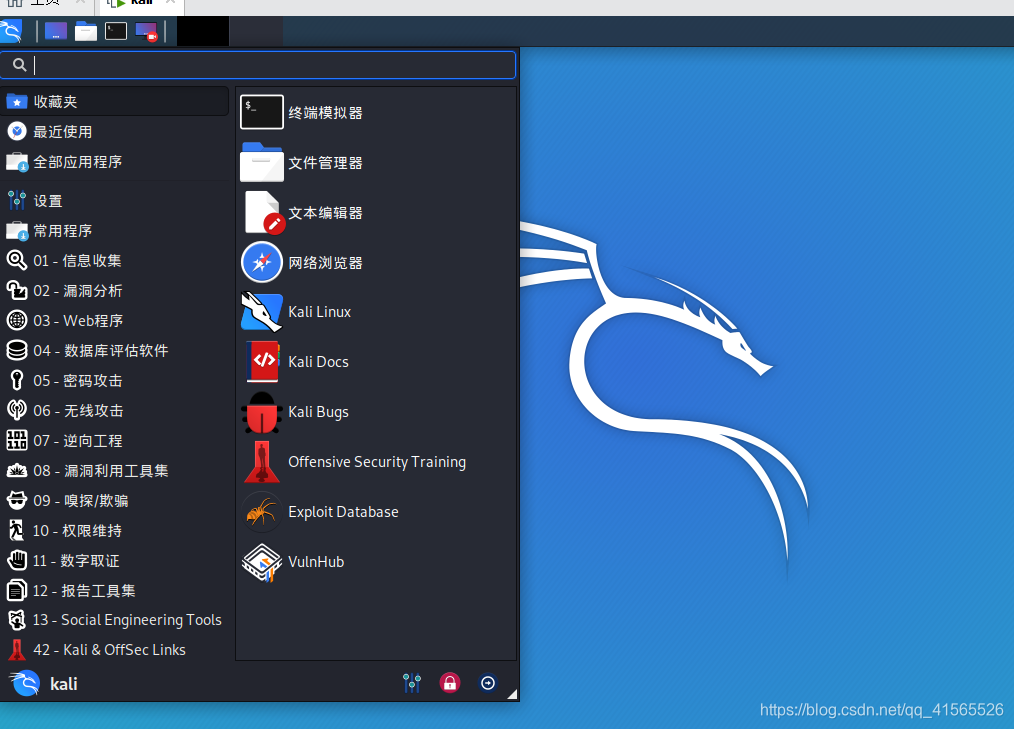Click the Offensive Security Training text
The width and height of the screenshot is (1014, 729).
[x=377, y=462]
